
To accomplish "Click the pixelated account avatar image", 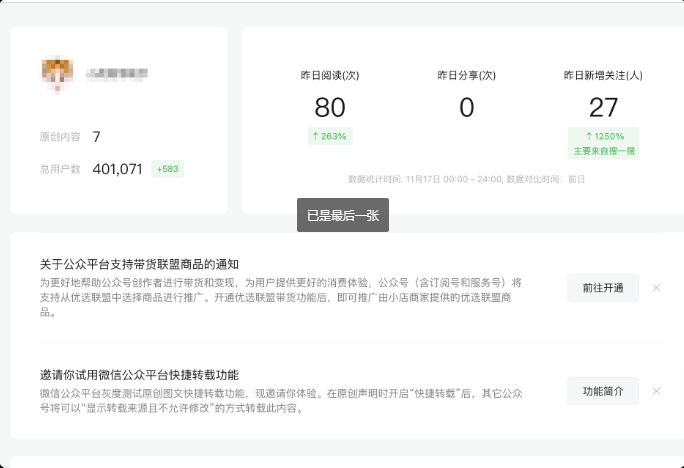I will tap(57, 75).
